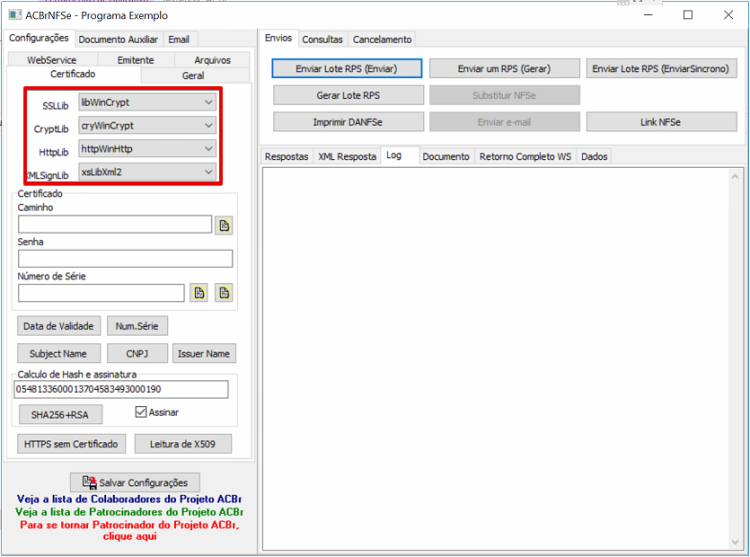Click the hash calculation text field

[x=121, y=389]
